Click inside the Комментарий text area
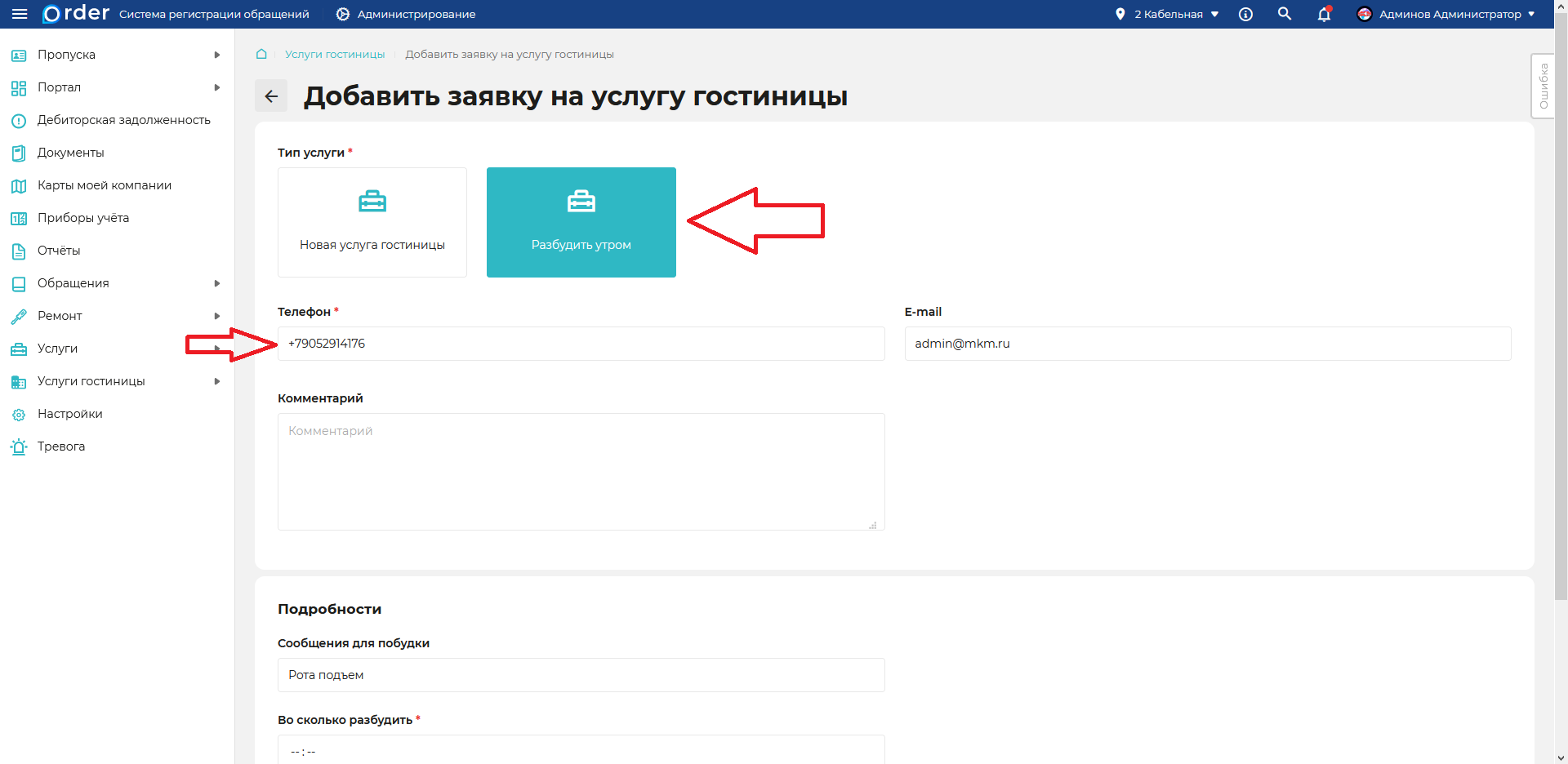 (x=581, y=472)
